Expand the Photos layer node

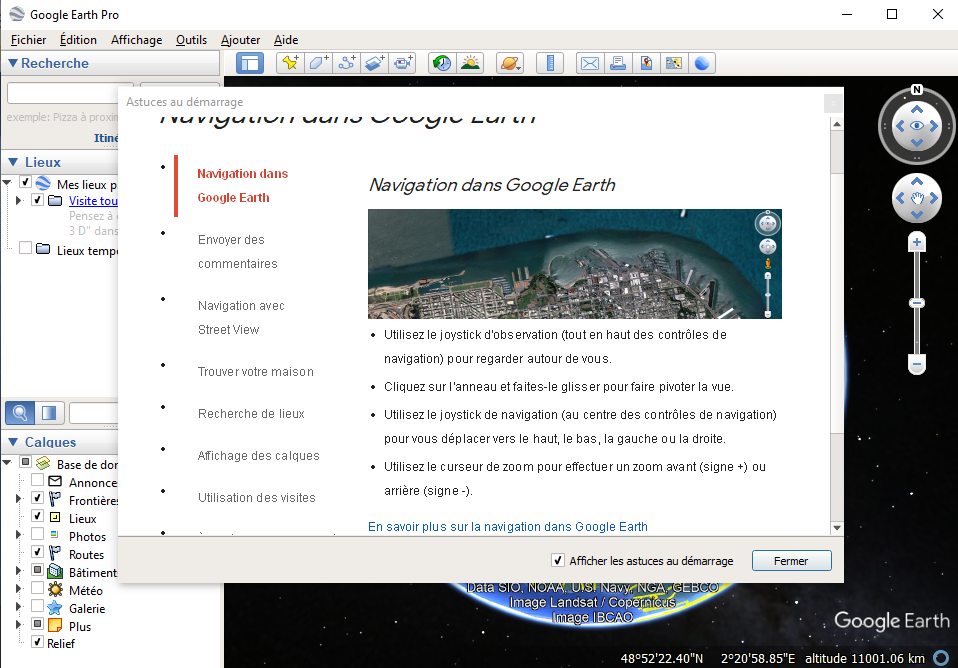18,534
